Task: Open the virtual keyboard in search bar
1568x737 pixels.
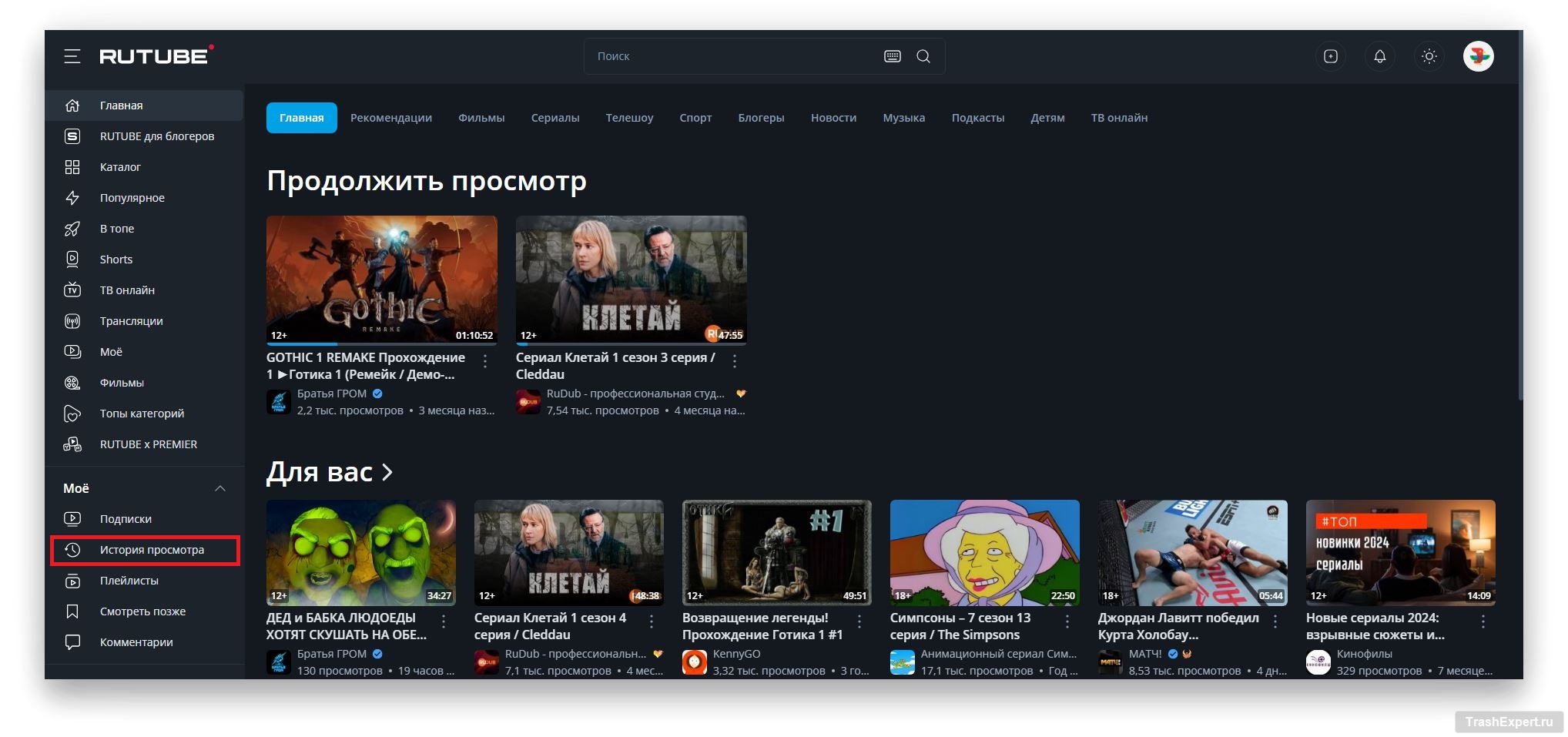Action: pyautogui.click(x=892, y=56)
